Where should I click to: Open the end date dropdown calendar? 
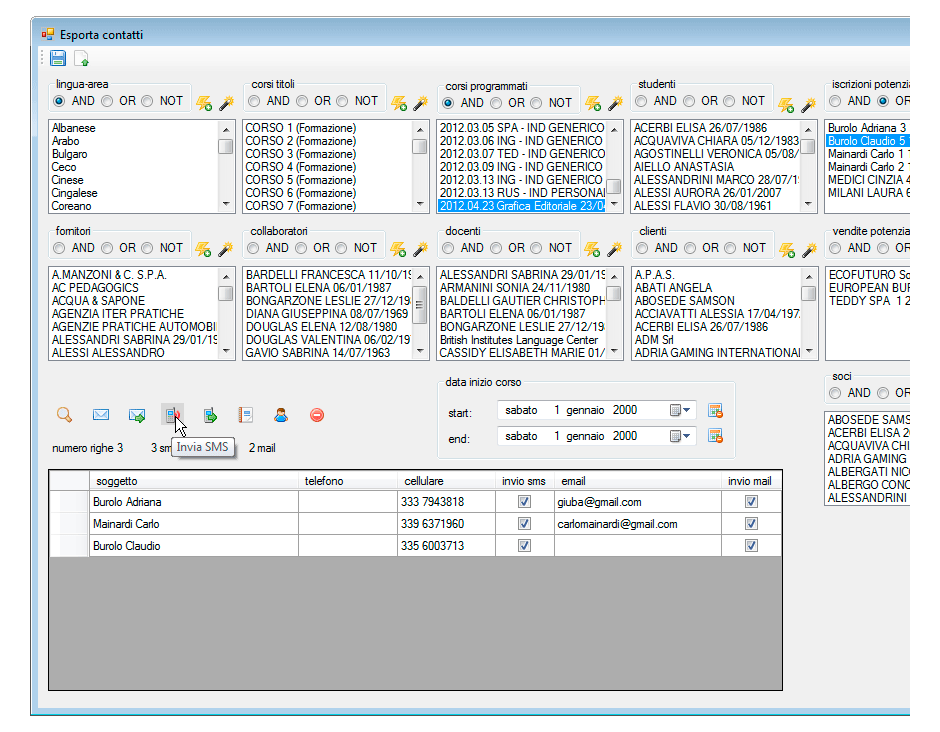click(680, 436)
